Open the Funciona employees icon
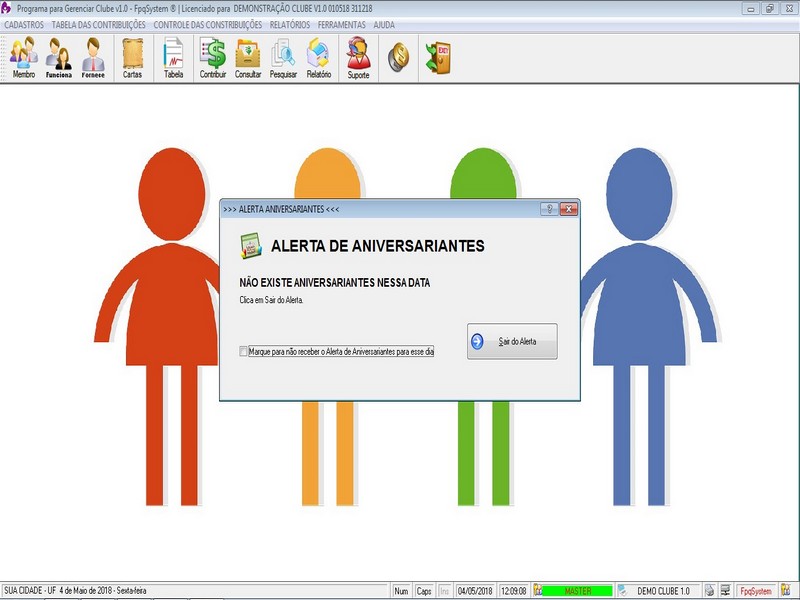 59,58
